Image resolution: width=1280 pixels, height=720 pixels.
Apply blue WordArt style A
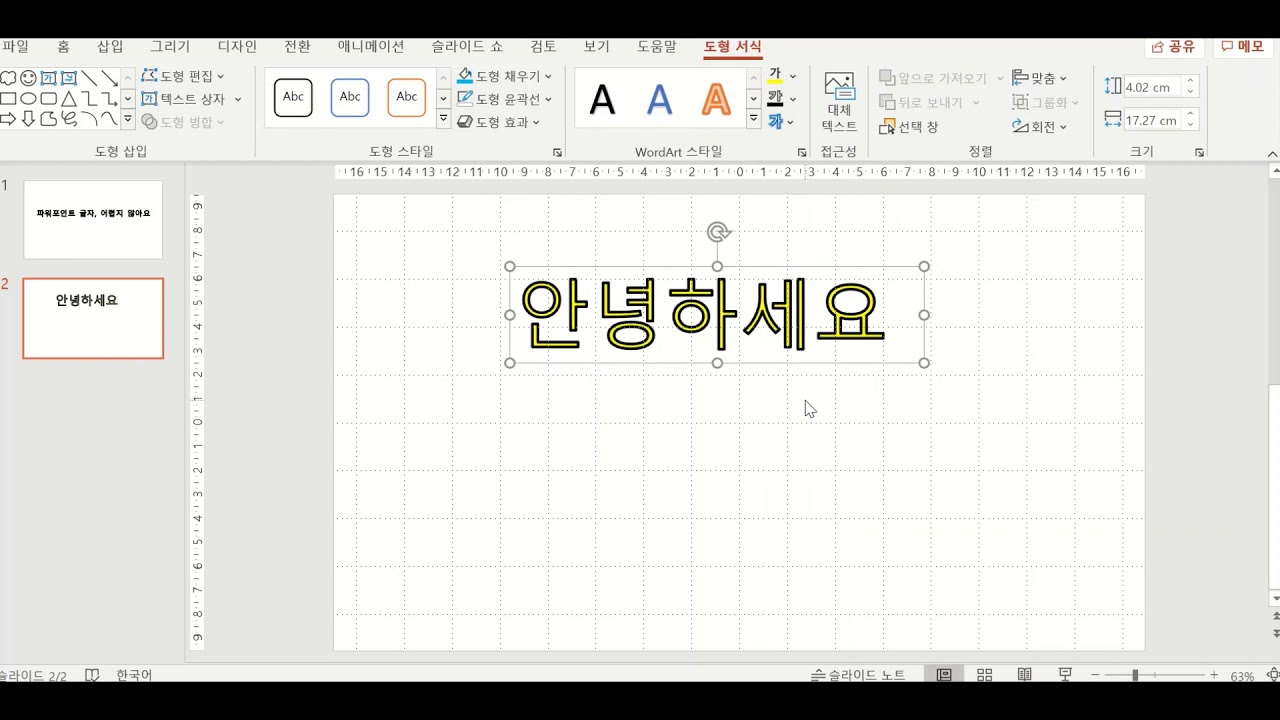pos(659,99)
